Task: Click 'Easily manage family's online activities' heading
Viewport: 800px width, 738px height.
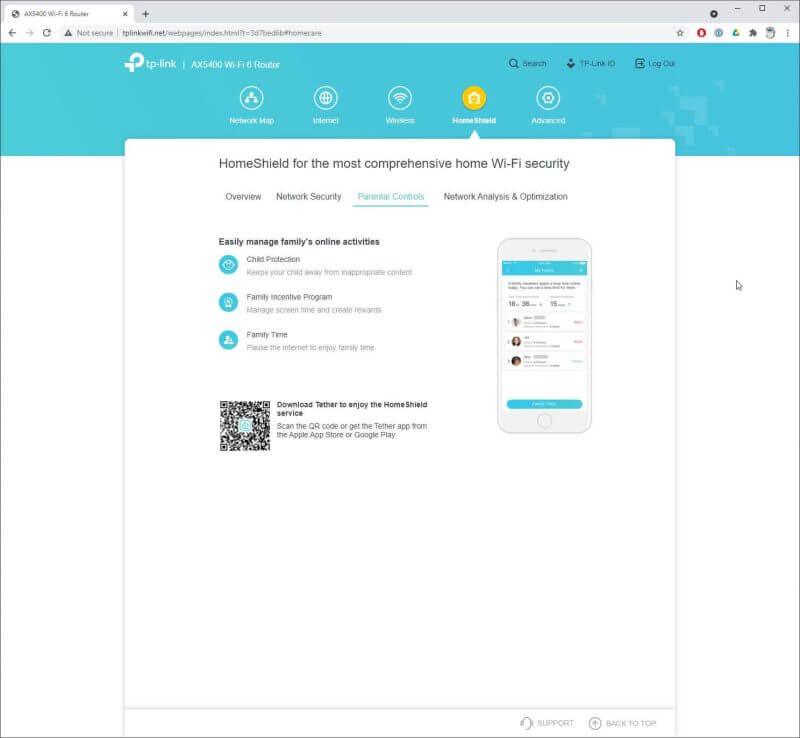Action: pos(299,241)
